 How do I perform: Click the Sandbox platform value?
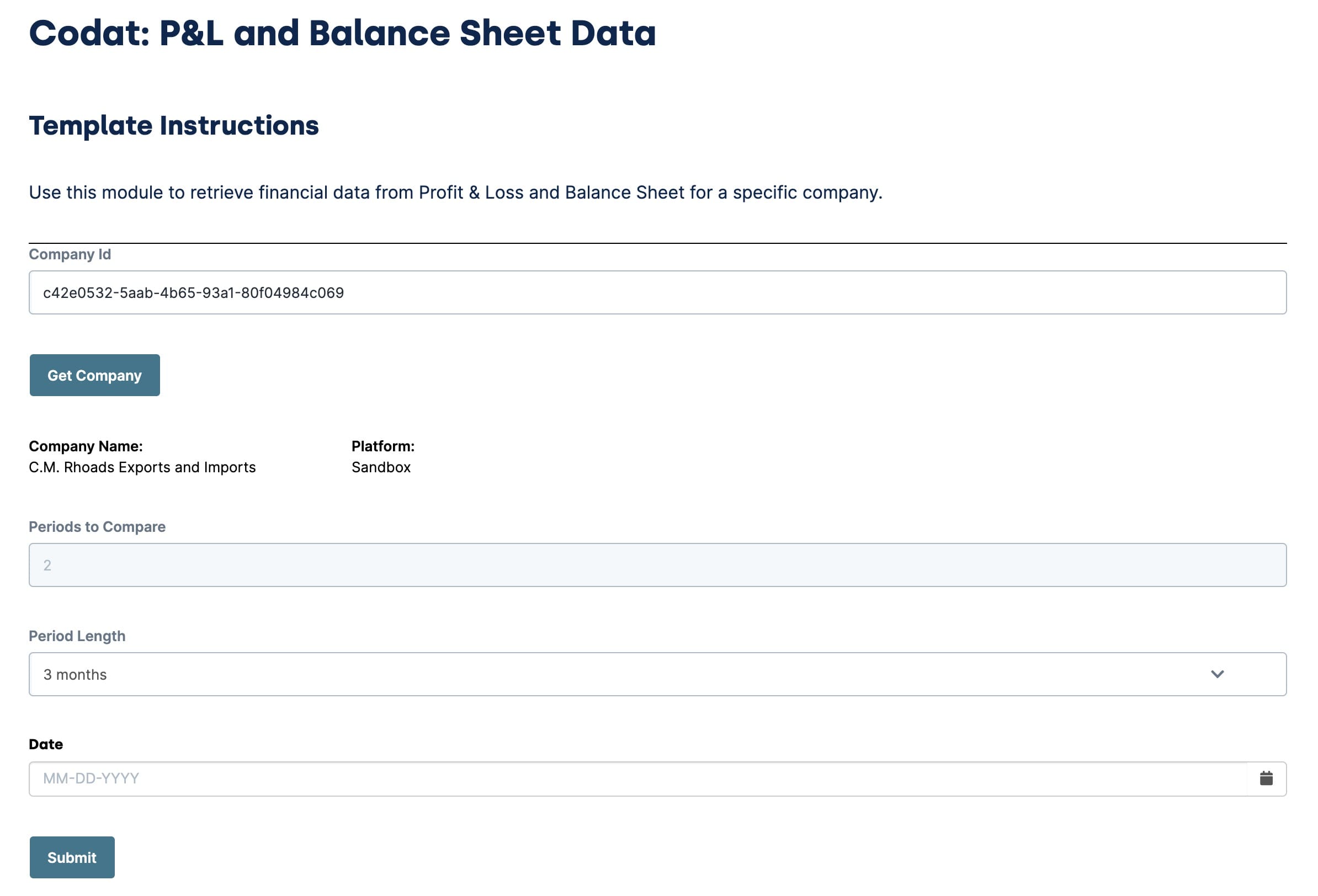[x=381, y=467]
